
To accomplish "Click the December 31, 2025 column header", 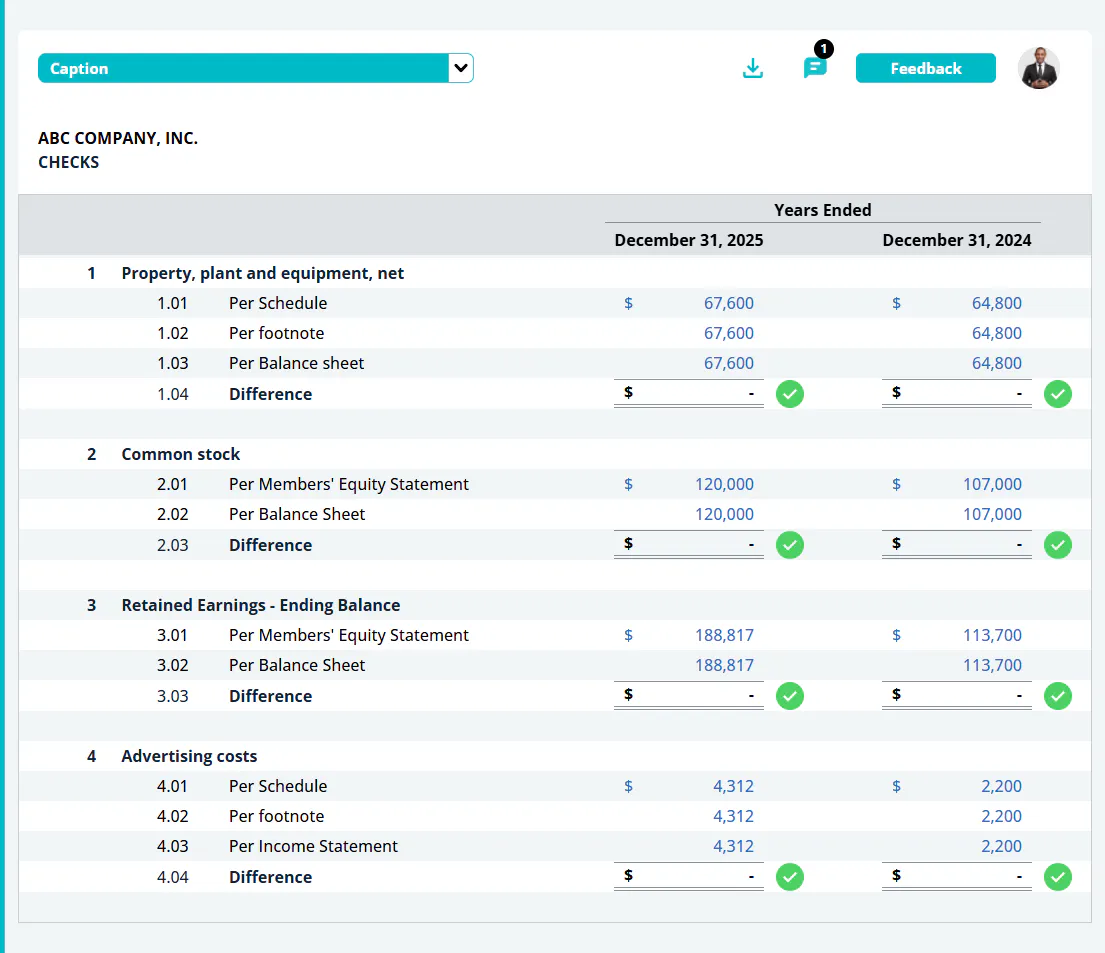I will point(689,240).
